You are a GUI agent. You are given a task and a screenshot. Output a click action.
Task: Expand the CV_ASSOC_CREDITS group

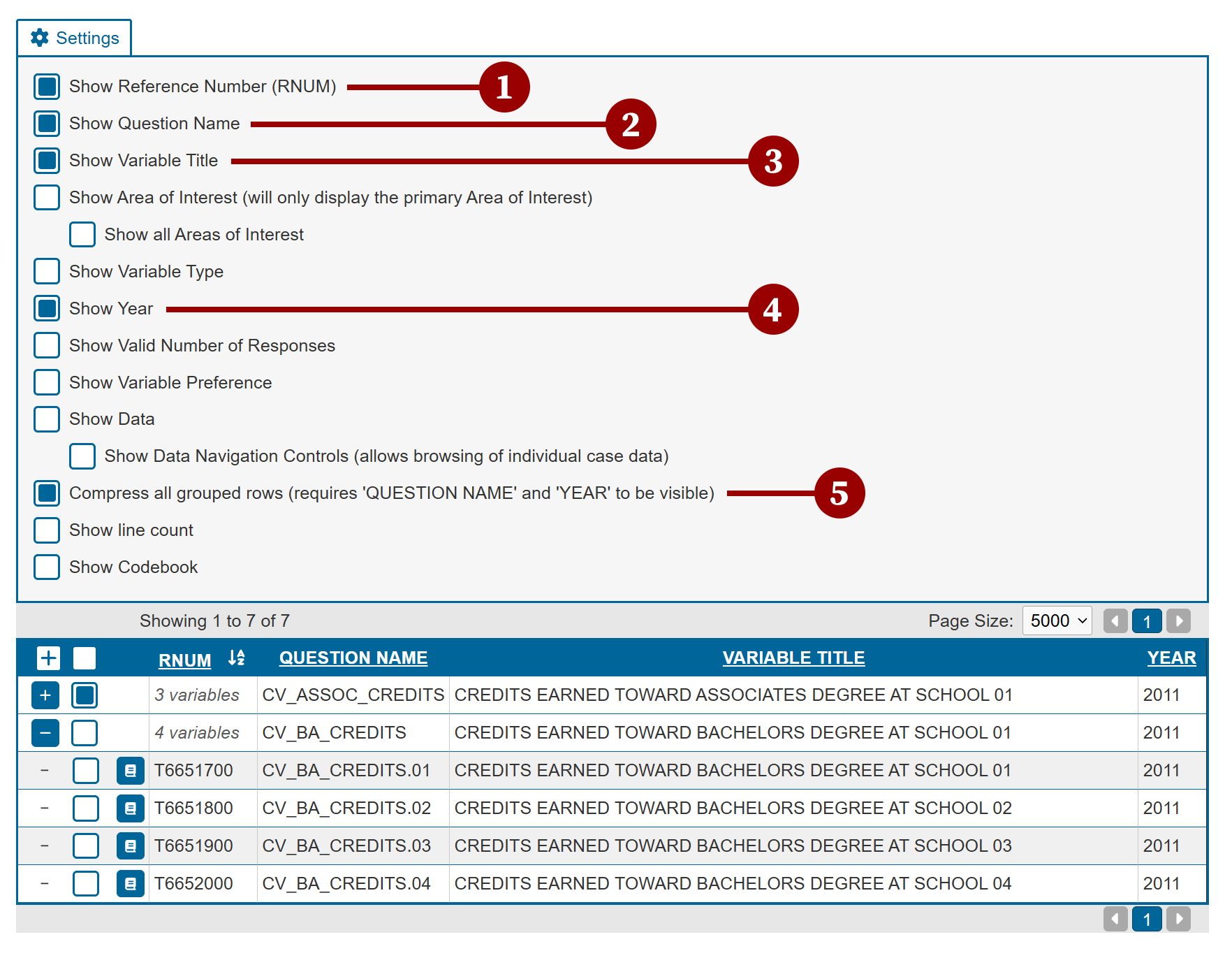click(45, 695)
